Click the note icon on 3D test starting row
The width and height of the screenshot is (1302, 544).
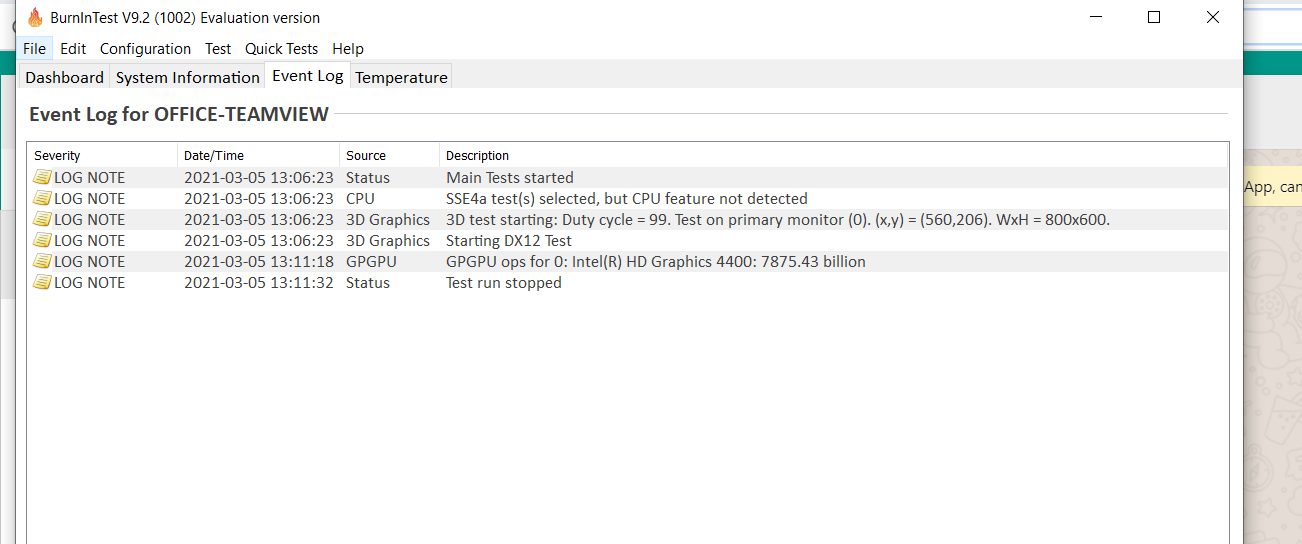click(x=42, y=219)
